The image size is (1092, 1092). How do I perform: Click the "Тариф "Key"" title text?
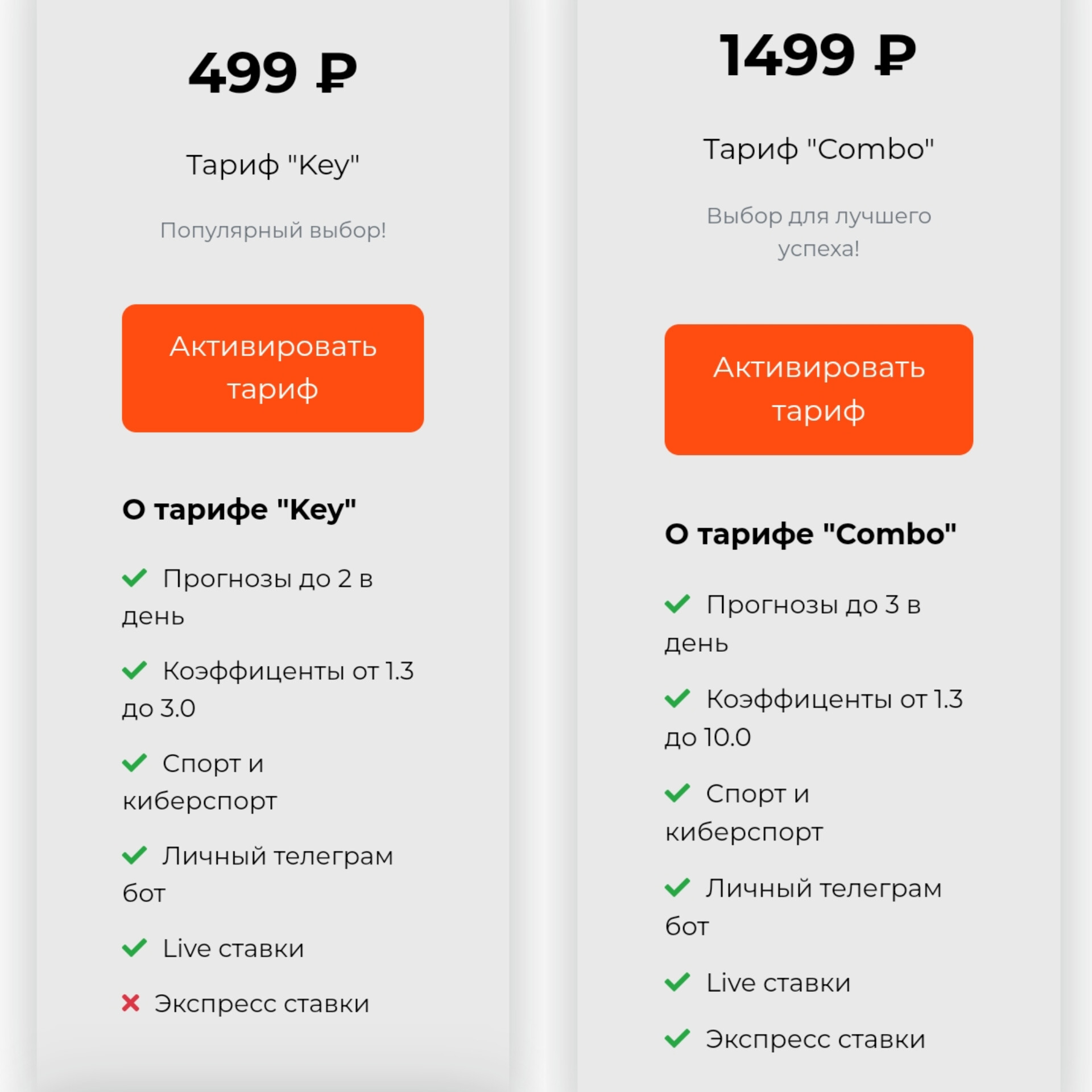272,166
